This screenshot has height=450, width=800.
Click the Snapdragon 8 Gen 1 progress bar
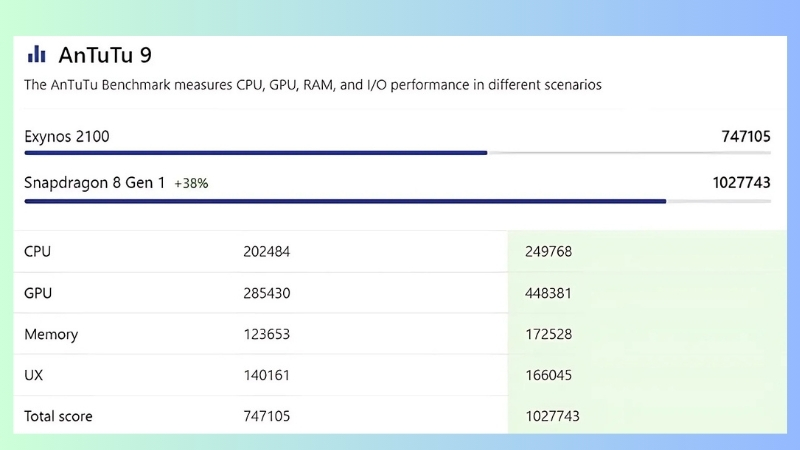click(397, 201)
